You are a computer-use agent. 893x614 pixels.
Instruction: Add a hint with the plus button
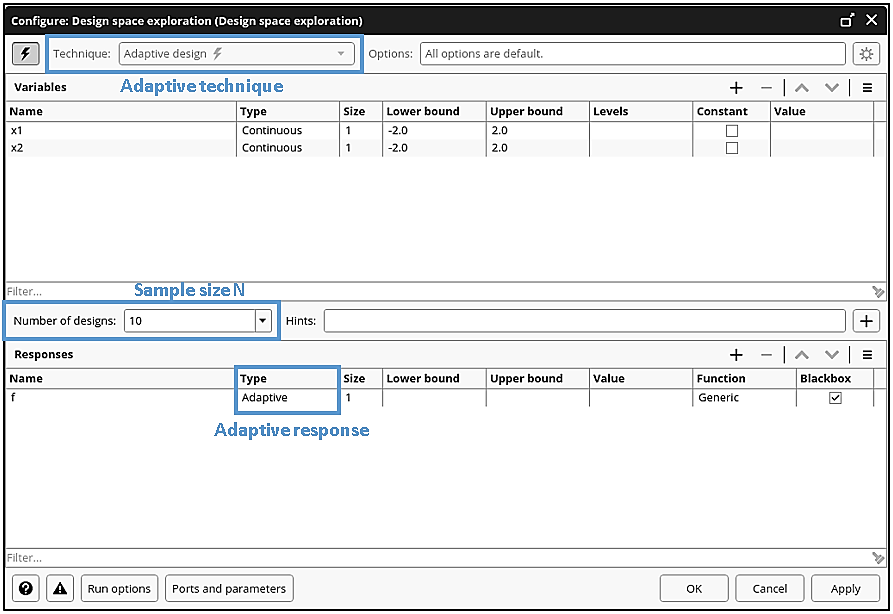[x=866, y=321]
